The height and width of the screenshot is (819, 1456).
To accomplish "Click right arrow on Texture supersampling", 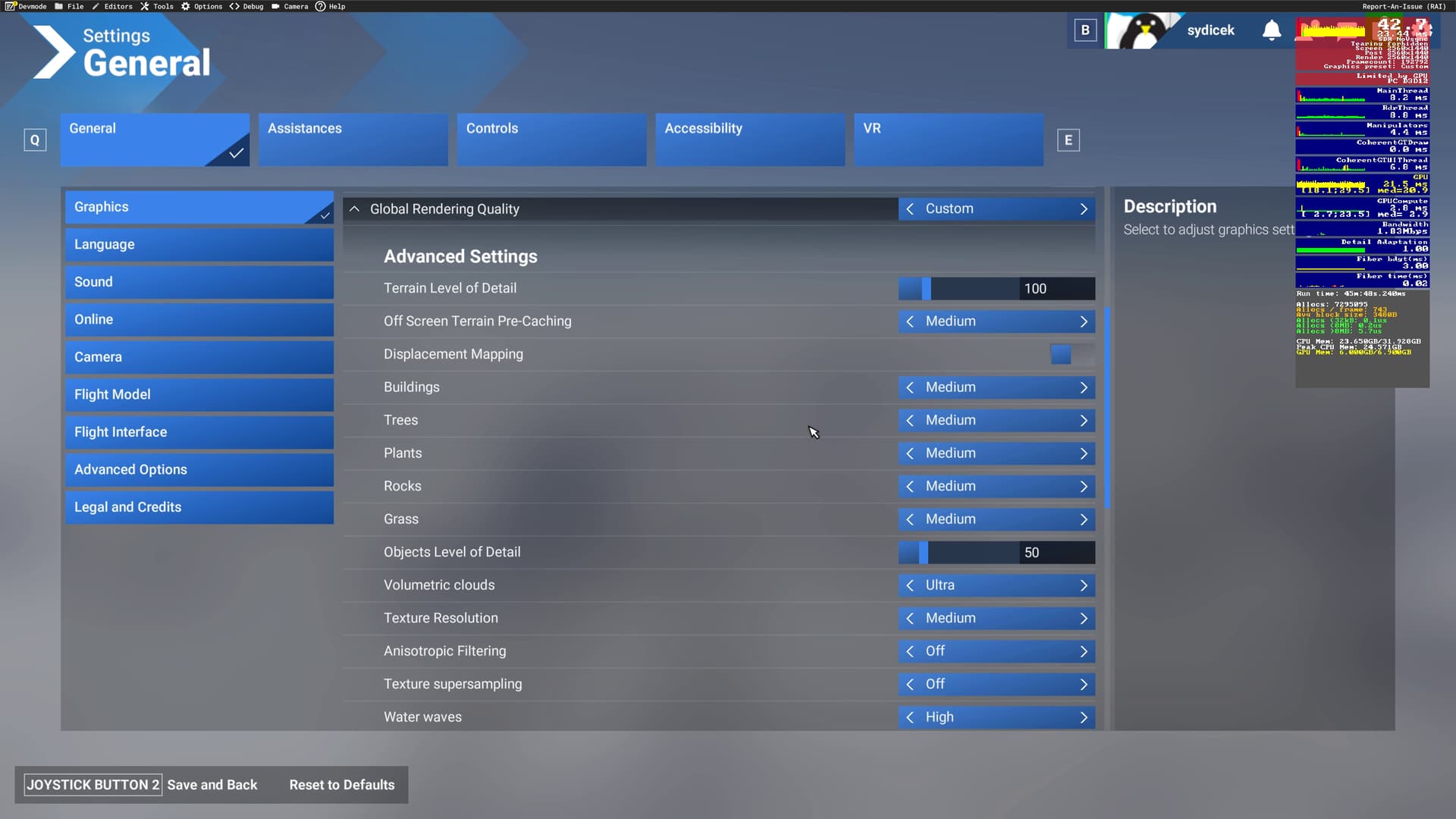I will 1084,685.
